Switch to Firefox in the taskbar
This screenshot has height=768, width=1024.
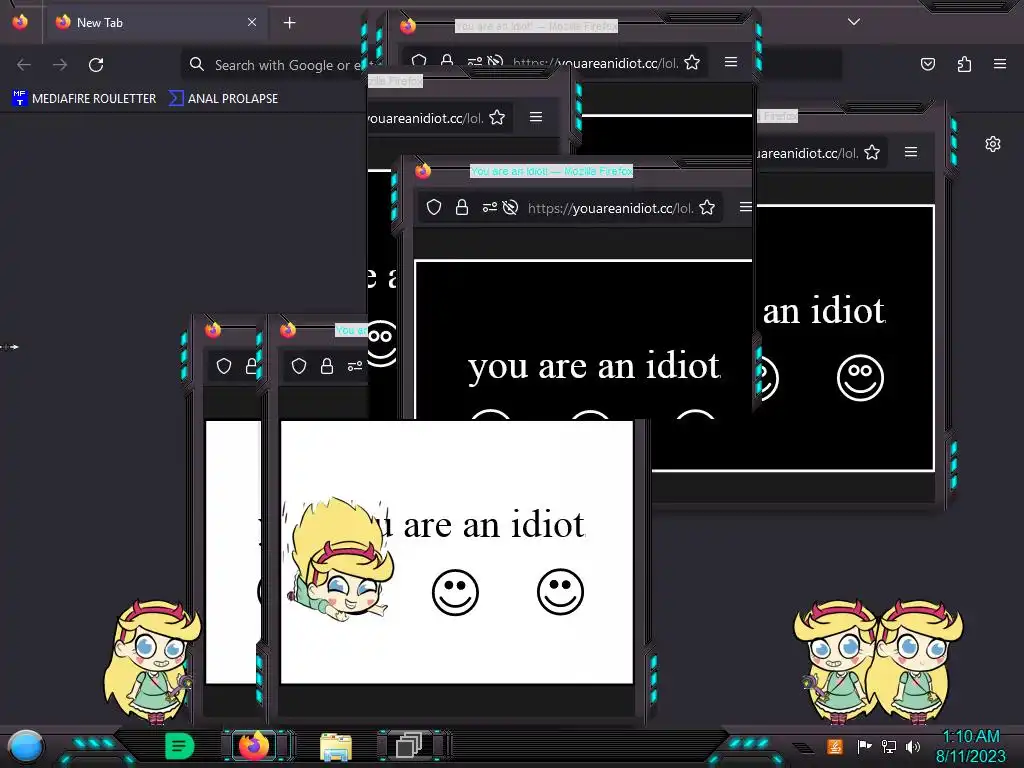click(x=254, y=746)
